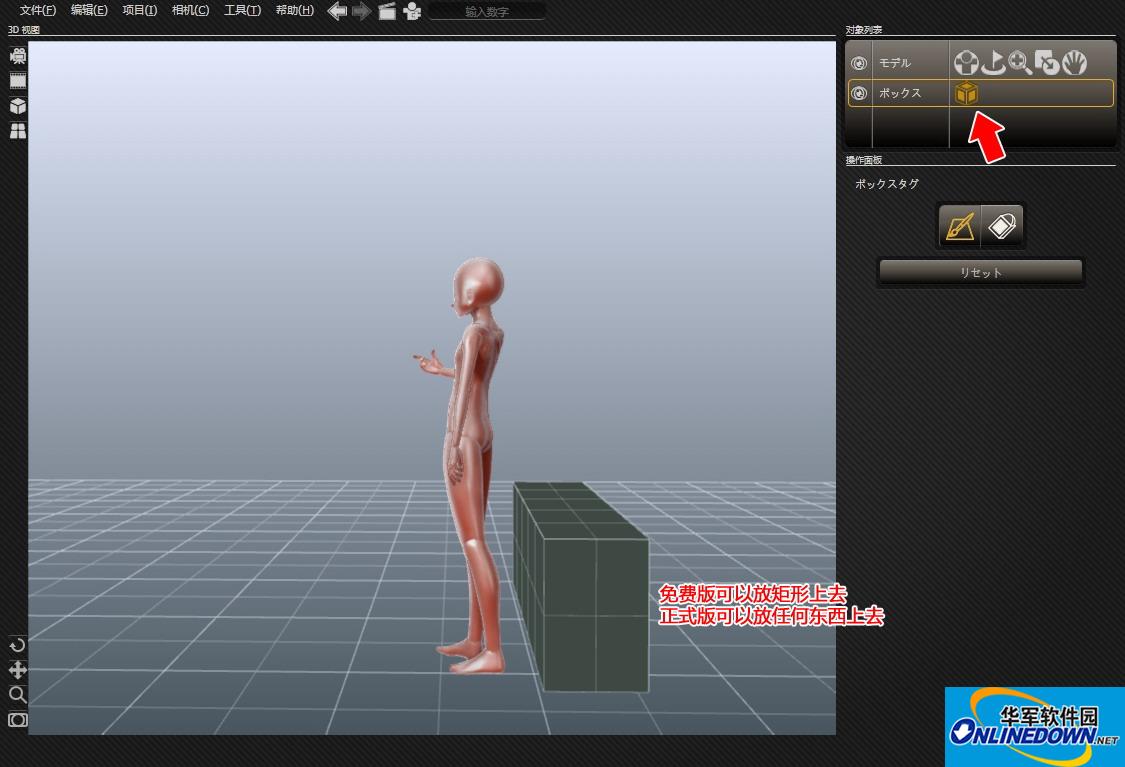Activate the box draw pen mode
1125x767 pixels.
tap(959, 226)
